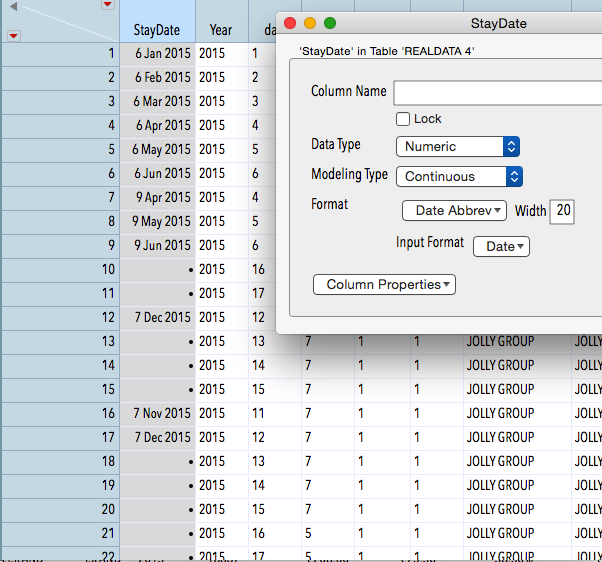The width and height of the screenshot is (602, 562).
Task: Select the Year column header
Action: pyautogui.click(x=222, y=21)
